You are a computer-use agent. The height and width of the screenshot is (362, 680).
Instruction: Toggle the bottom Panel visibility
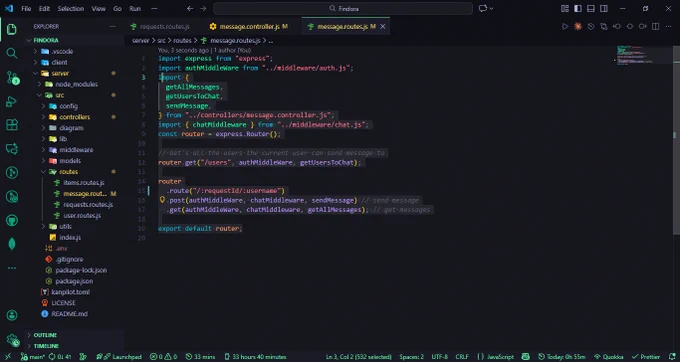coord(591,9)
